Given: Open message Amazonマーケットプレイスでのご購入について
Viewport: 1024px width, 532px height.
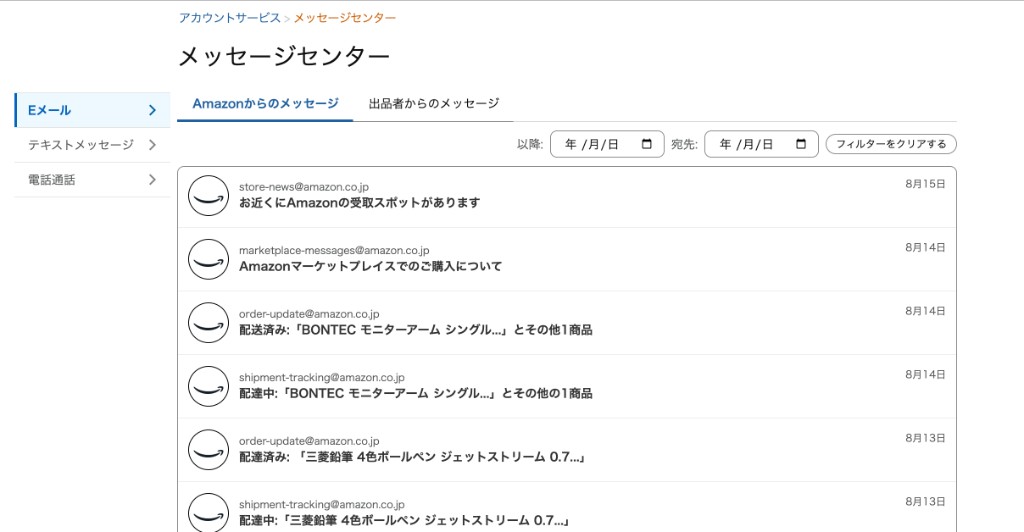Looking at the screenshot, I should coord(566,259).
